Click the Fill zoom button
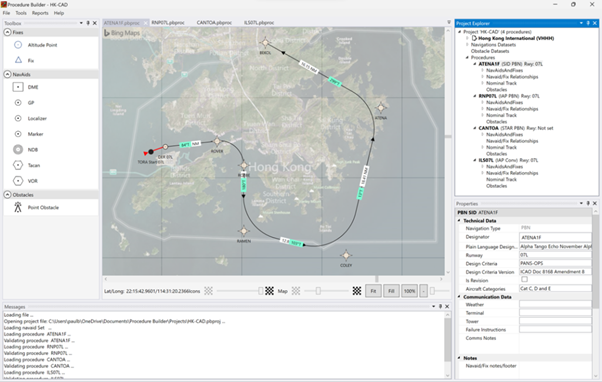Viewport: 602px width, 382px height. point(391,291)
